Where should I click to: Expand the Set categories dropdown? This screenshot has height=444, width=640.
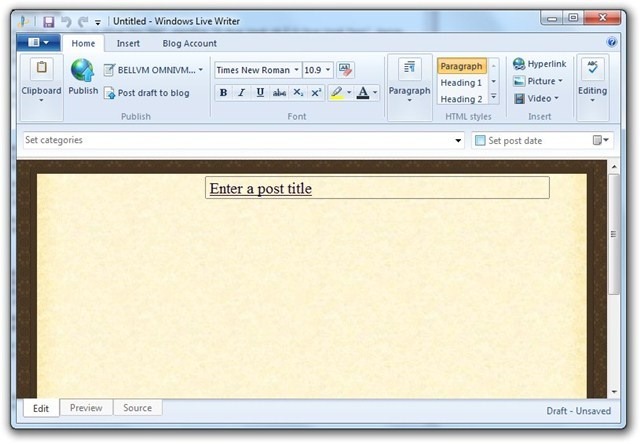(458, 141)
